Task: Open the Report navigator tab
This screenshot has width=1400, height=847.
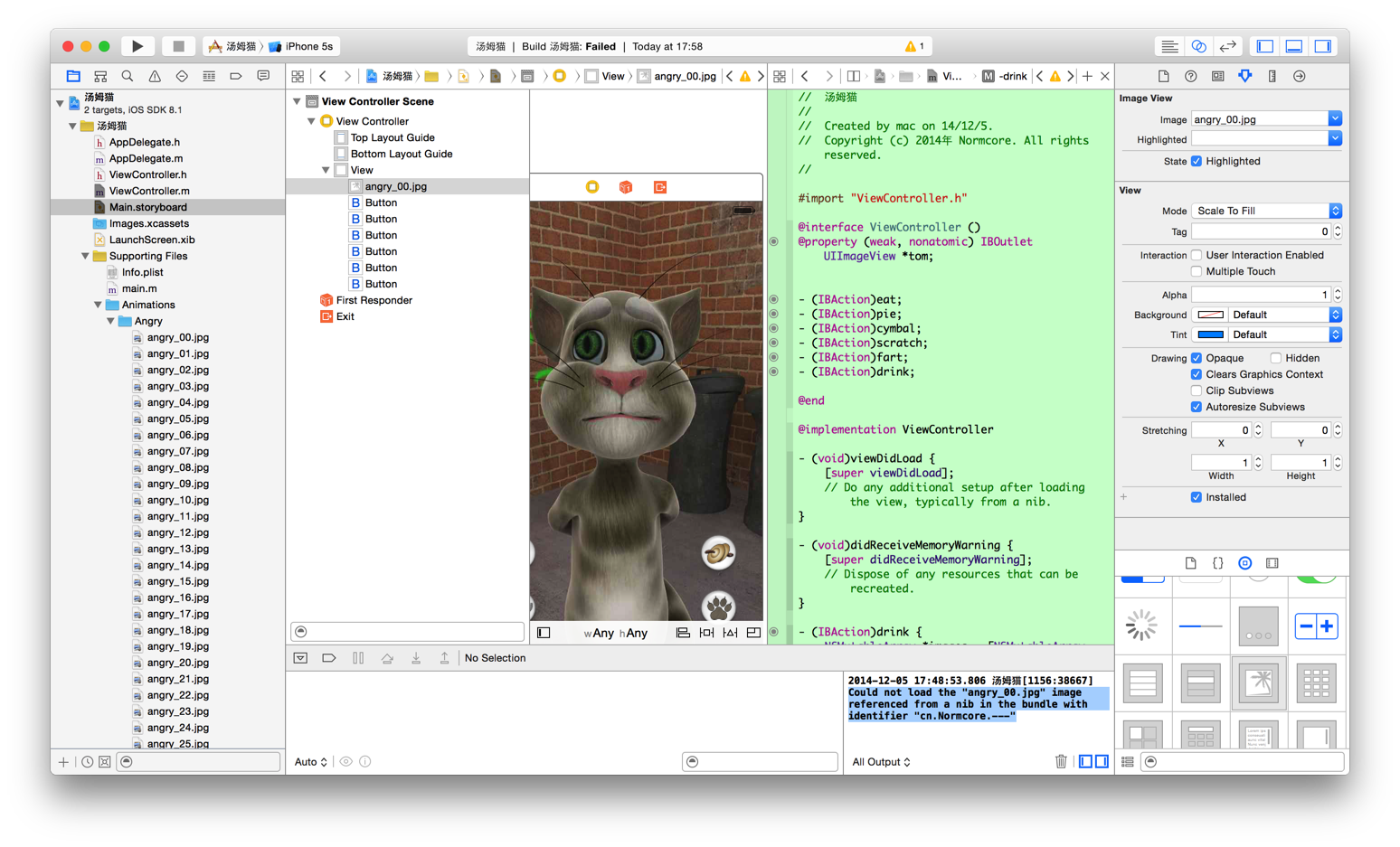Action: [x=263, y=76]
